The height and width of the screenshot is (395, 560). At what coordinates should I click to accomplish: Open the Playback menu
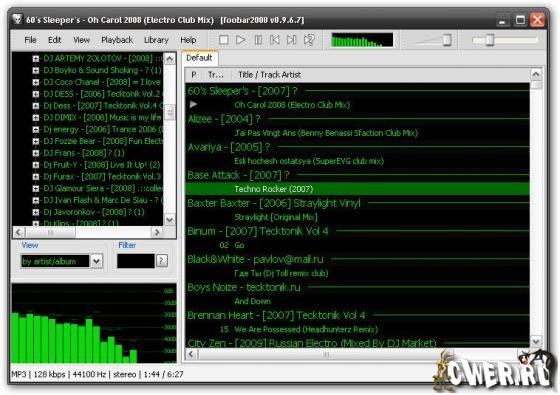[x=117, y=40]
